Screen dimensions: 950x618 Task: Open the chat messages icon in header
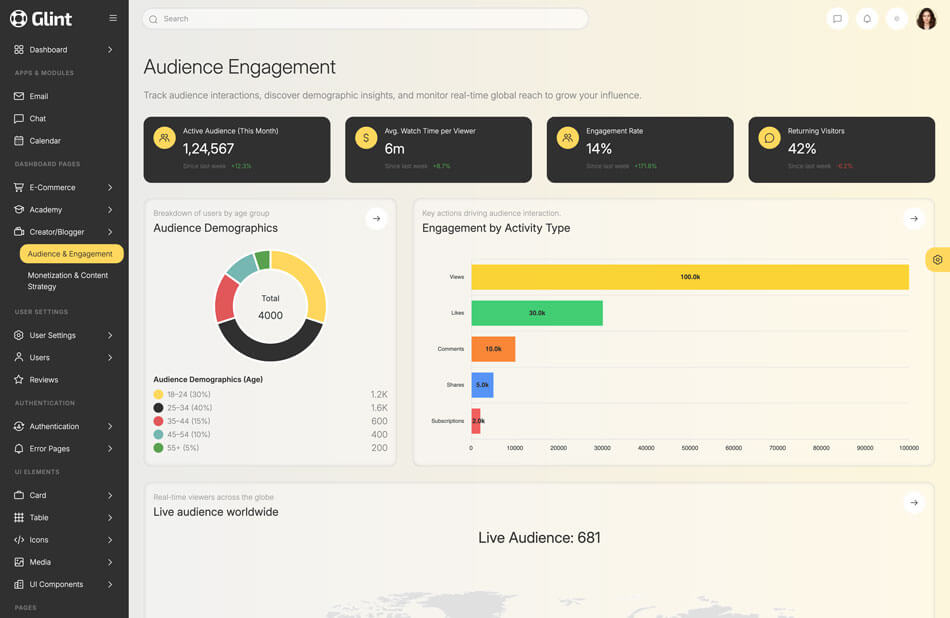(x=837, y=18)
